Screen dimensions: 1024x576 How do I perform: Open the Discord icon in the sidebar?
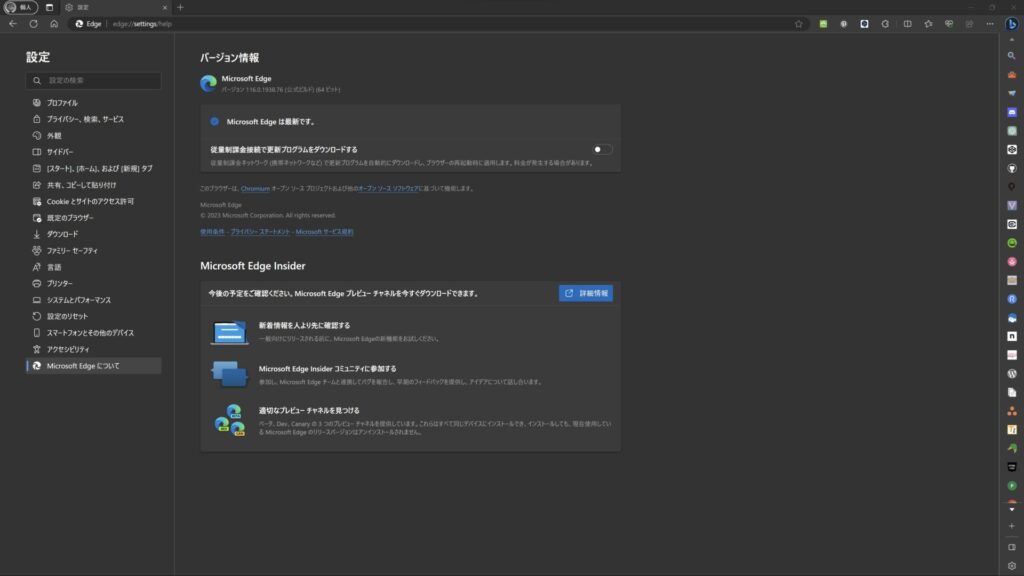point(1012,112)
